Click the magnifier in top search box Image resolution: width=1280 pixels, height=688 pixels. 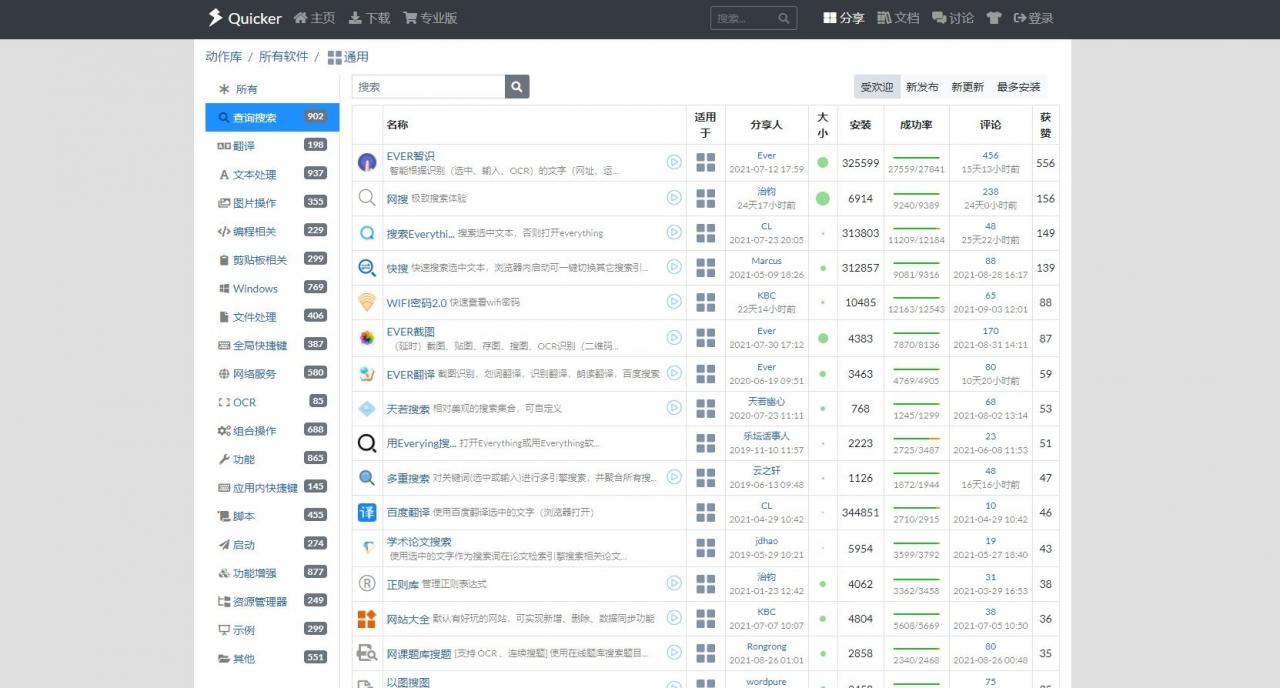coord(785,18)
